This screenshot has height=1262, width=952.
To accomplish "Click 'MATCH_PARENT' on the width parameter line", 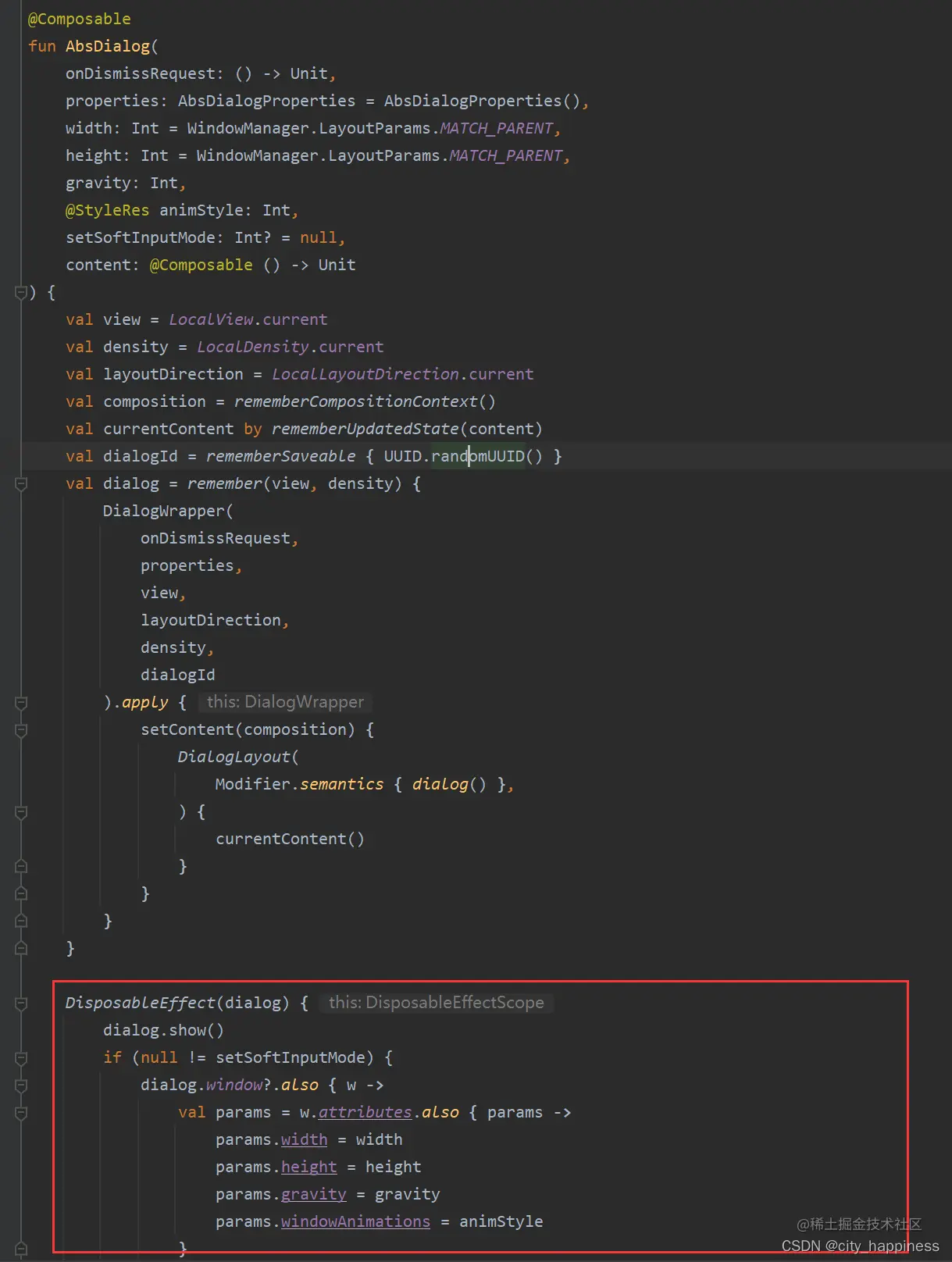I will pos(497,128).
